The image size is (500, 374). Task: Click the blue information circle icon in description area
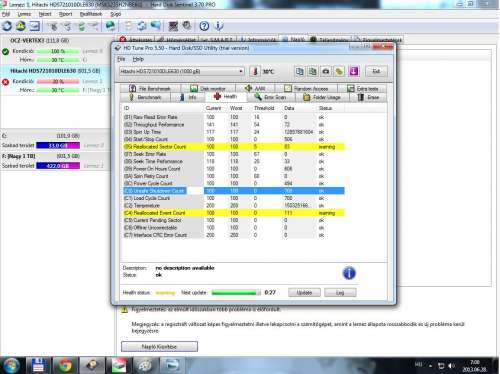(x=349, y=273)
